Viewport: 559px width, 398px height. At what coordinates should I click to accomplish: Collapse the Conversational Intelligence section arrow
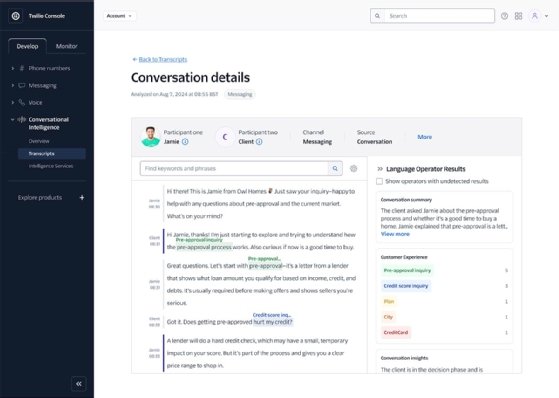tap(13, 119)
